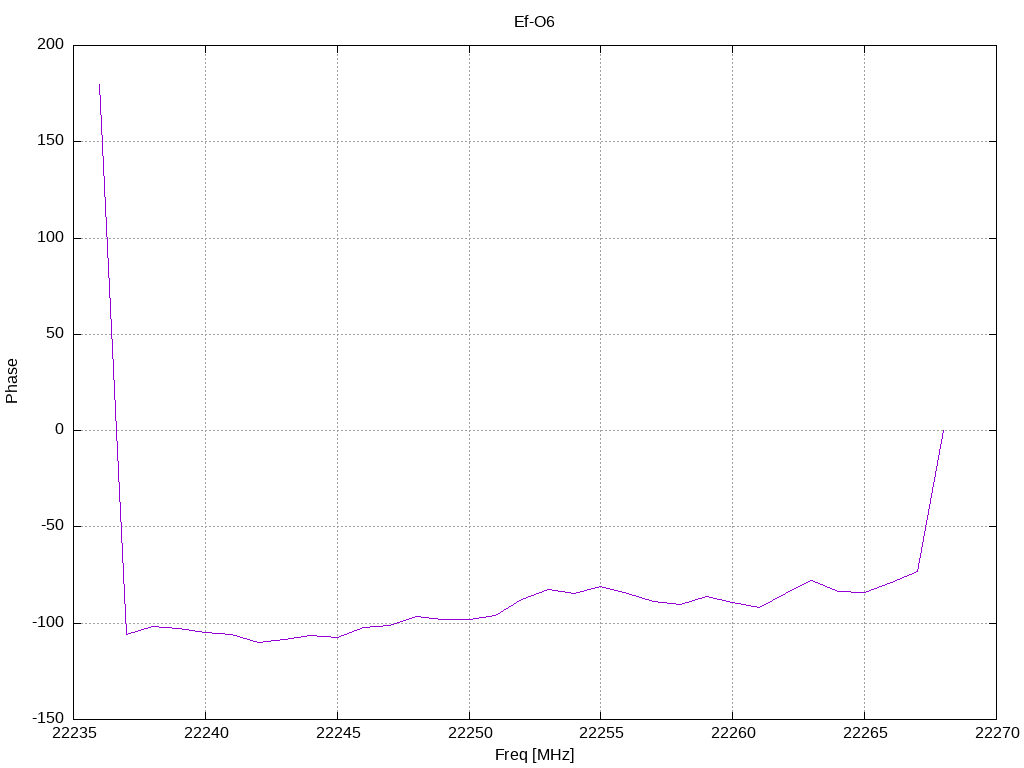Click x-axis tick label 22270

tap(997, 733)
